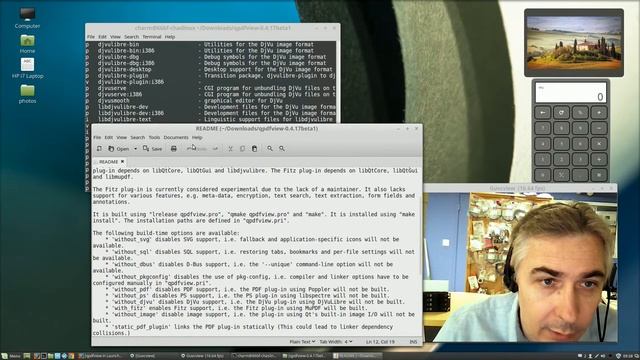The width and height of the screenshot is (640, 360).
Task: Close the README tab with its x
Action: point(122,162)
